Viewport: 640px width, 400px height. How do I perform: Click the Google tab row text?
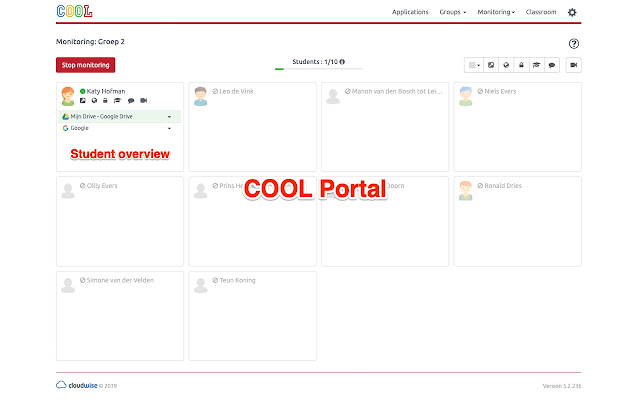click(80, 128)
